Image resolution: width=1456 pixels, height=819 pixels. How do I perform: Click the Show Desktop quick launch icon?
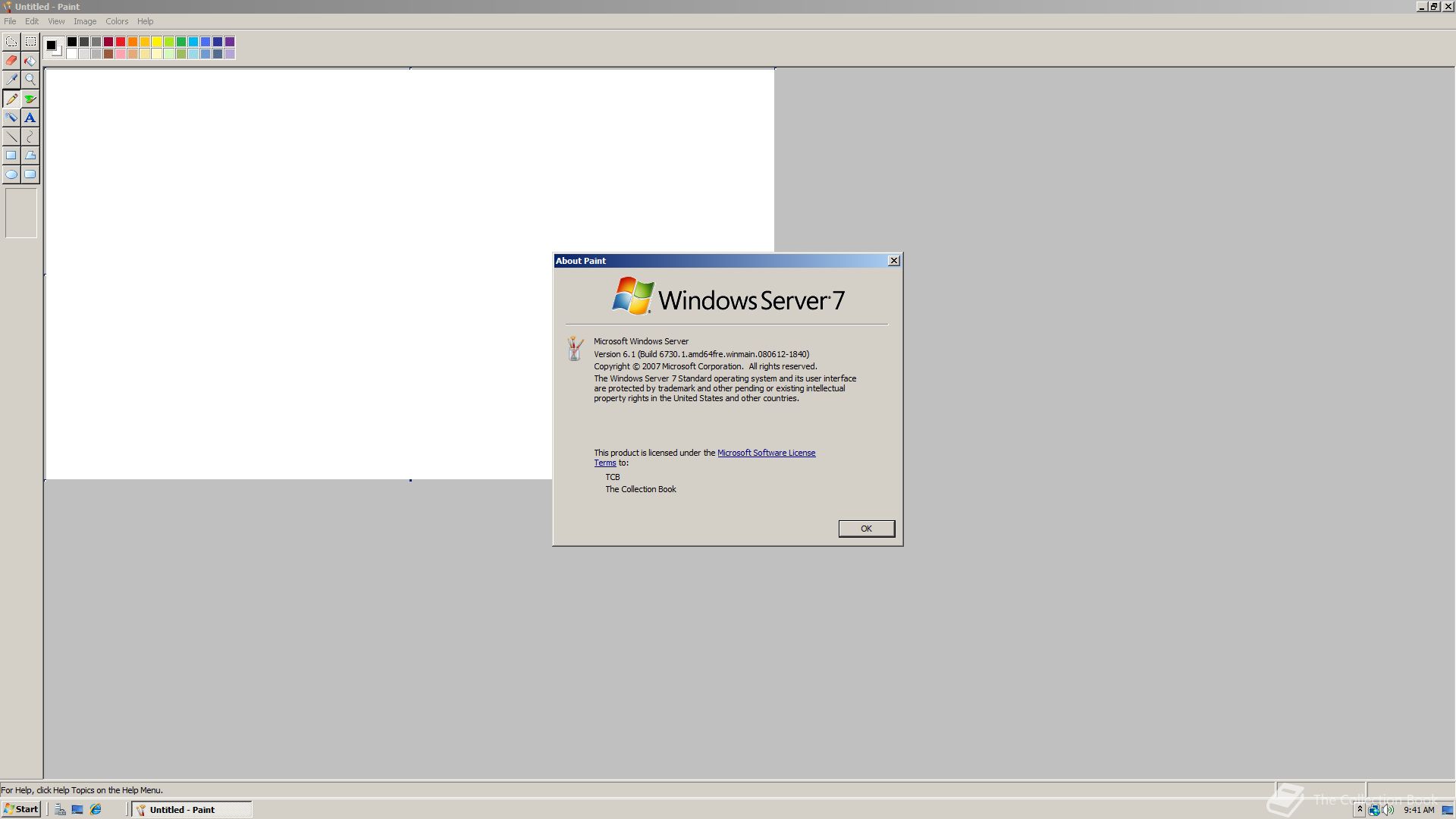tap(77, 809)
